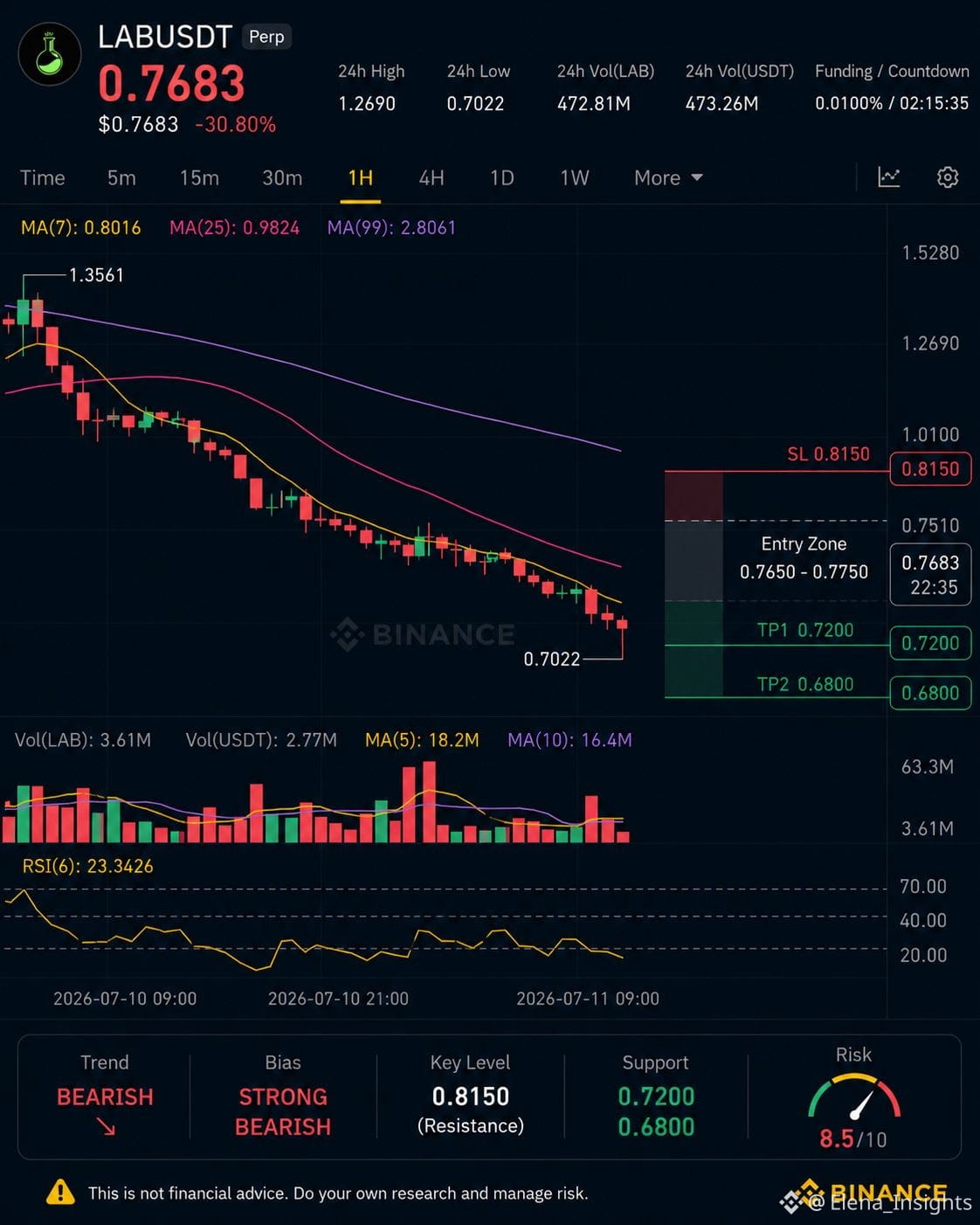Click the RSI 70.00 axis level
The image size is (980, 1225).
coord(923,887)
